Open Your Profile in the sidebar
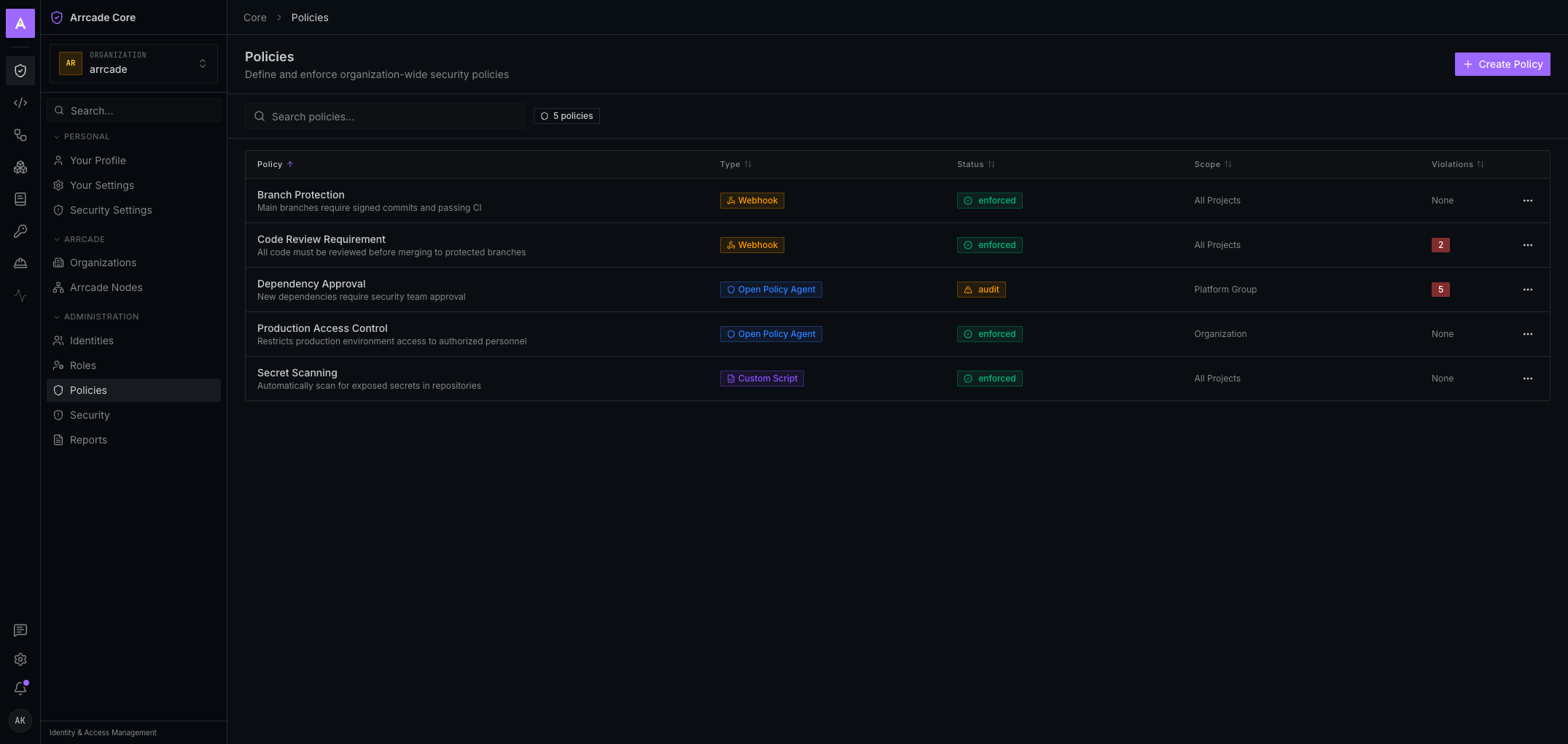 point(133,160)
